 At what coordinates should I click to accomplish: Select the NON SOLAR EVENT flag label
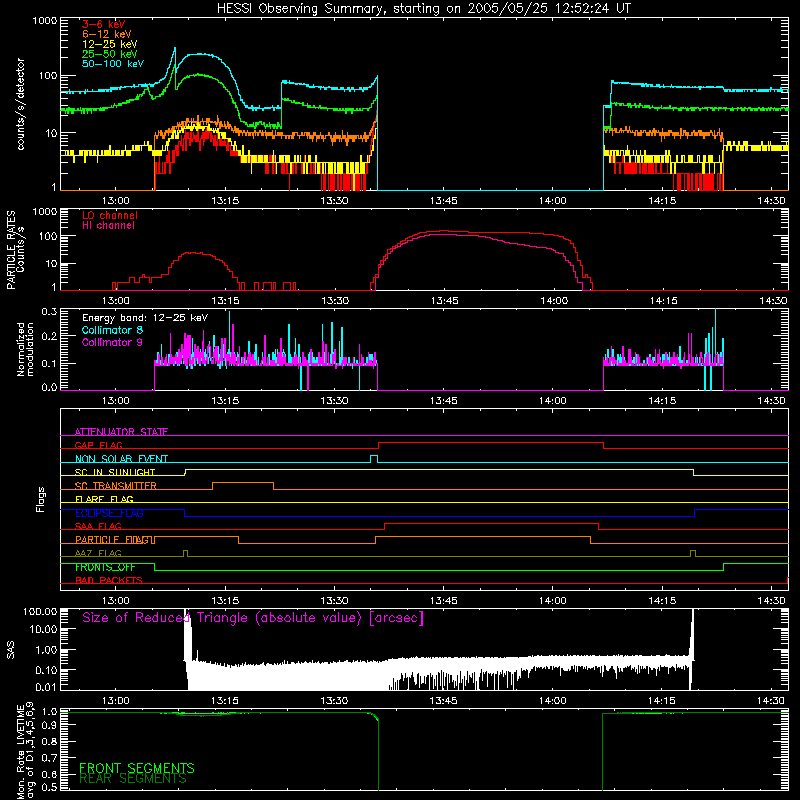[121, 459]
